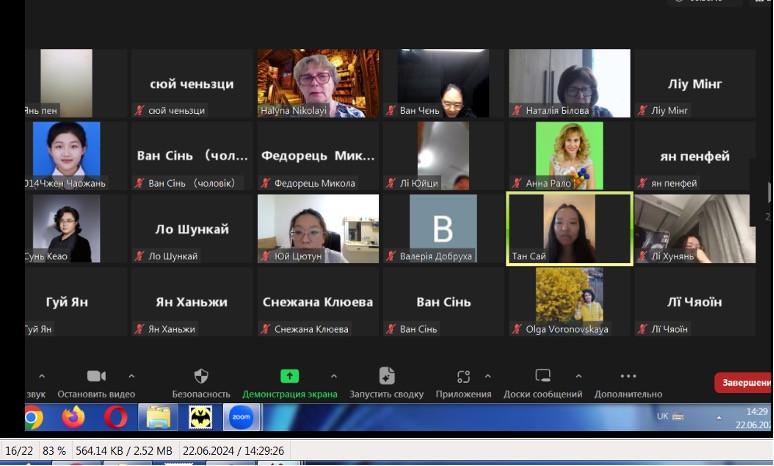Open Firefox from the taskbar
Image resolution: width=774 pixels, height=466 pixels.
point(74,417)
